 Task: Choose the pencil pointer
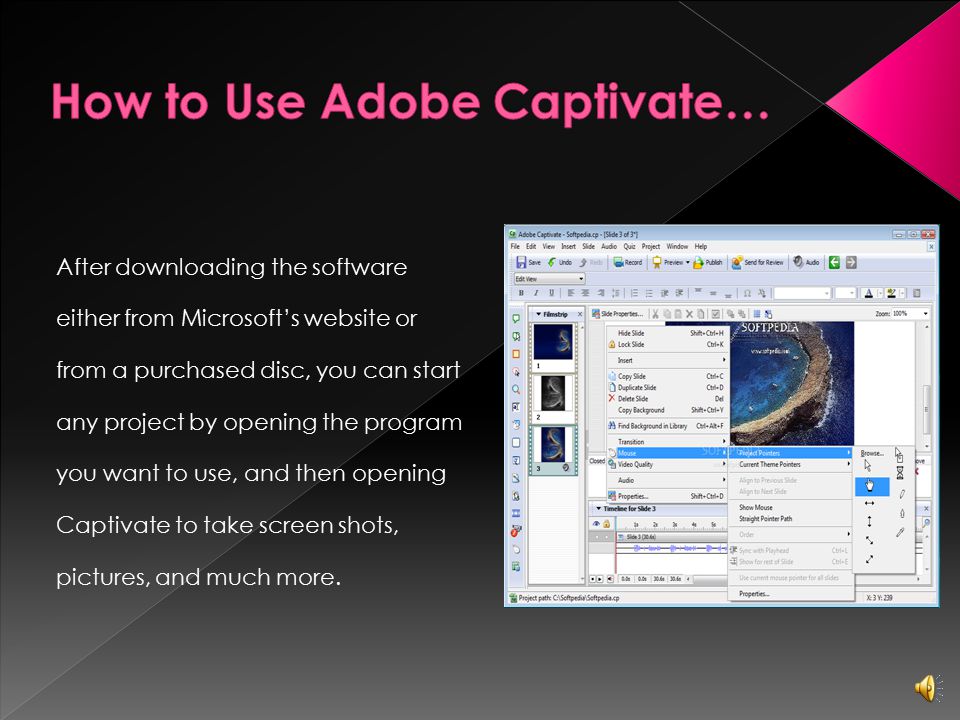[901, 493]
